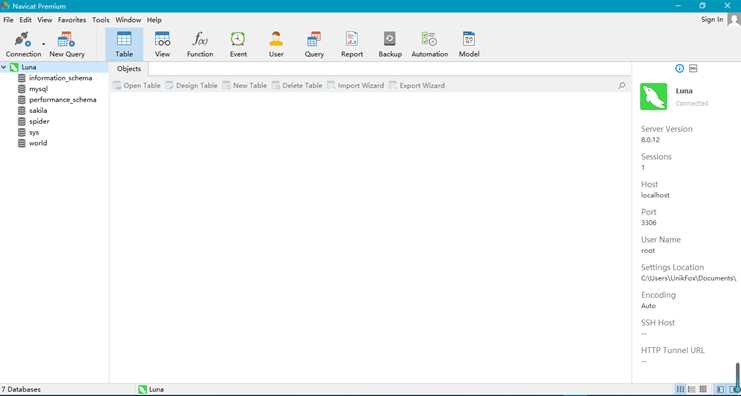The width and height of the screenshot is (741, 396).
Task: Click encoding value Auto
Action: point(648,306)
